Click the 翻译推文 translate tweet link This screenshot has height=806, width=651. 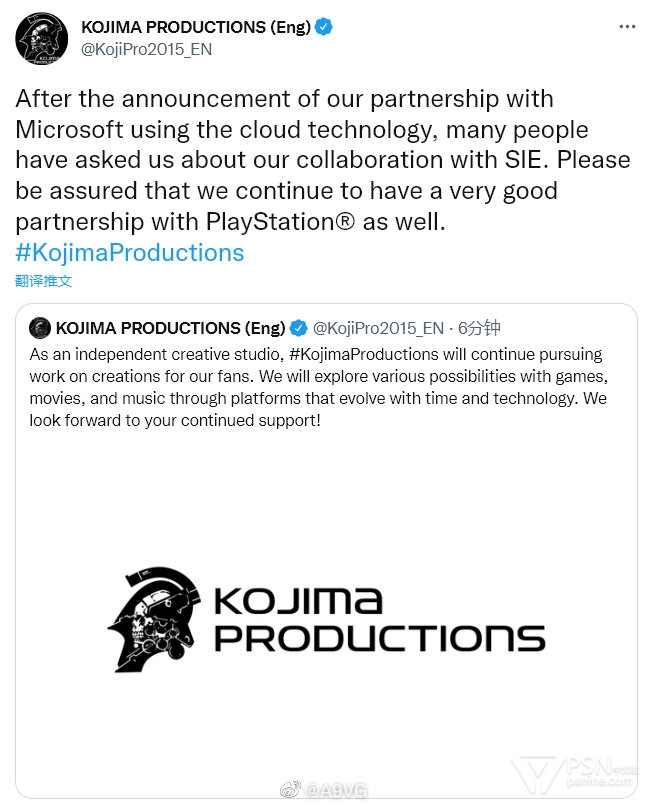click(44, 281)
